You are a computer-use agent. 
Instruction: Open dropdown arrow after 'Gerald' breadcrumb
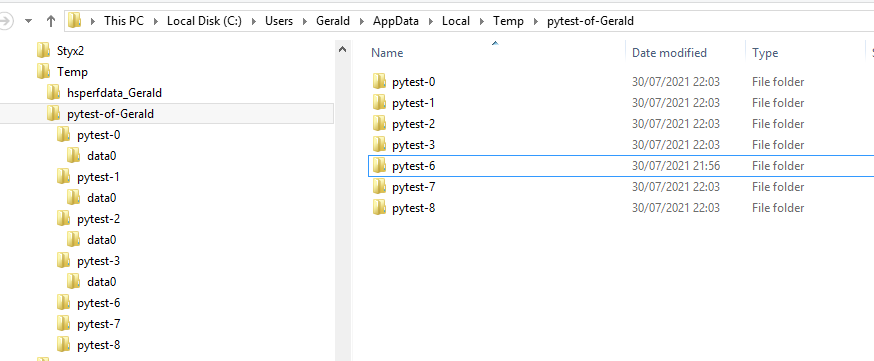pyautogui.click(x=362, y=21)
